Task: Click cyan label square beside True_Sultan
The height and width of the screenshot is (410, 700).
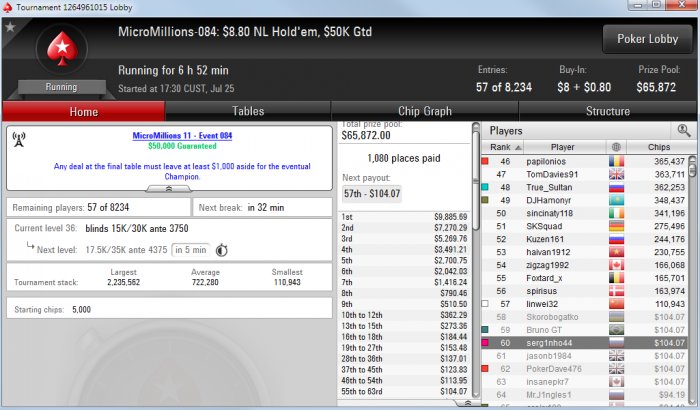Action: (x=485, y=187)
